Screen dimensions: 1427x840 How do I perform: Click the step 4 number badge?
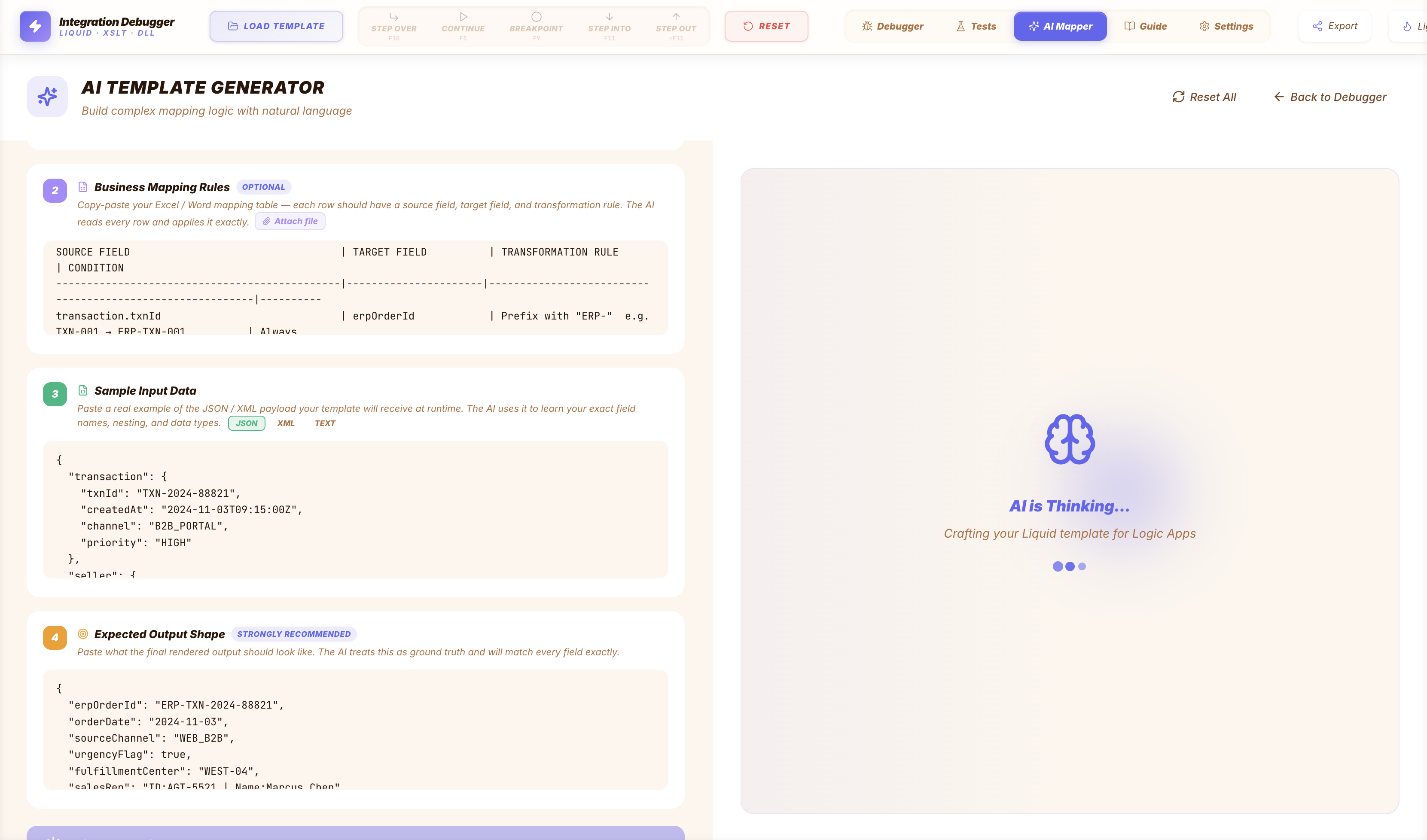point(55,637)
